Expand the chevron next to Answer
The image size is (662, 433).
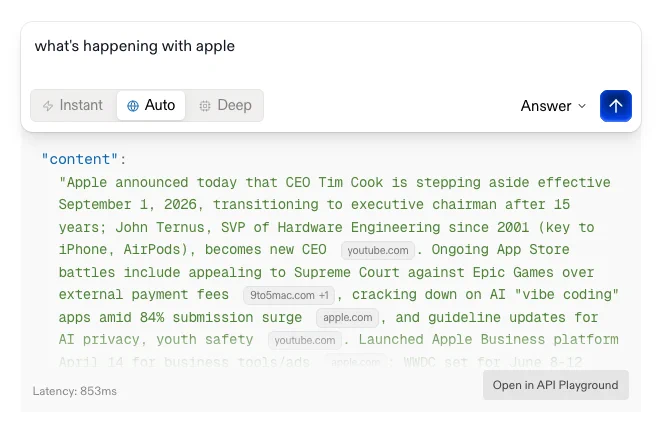[582, 106]
